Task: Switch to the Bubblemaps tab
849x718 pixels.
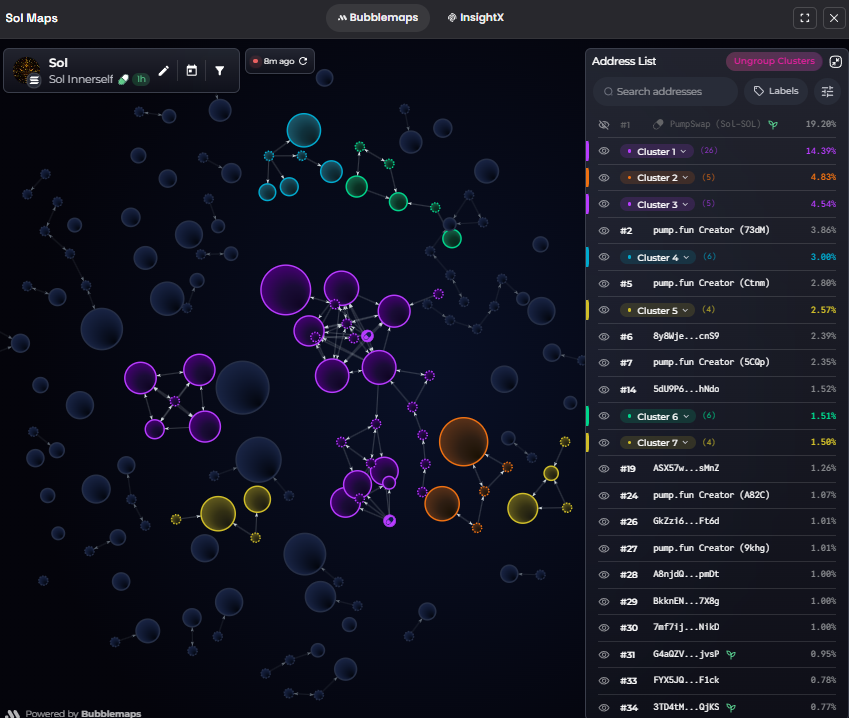Action: pos(378,17)
